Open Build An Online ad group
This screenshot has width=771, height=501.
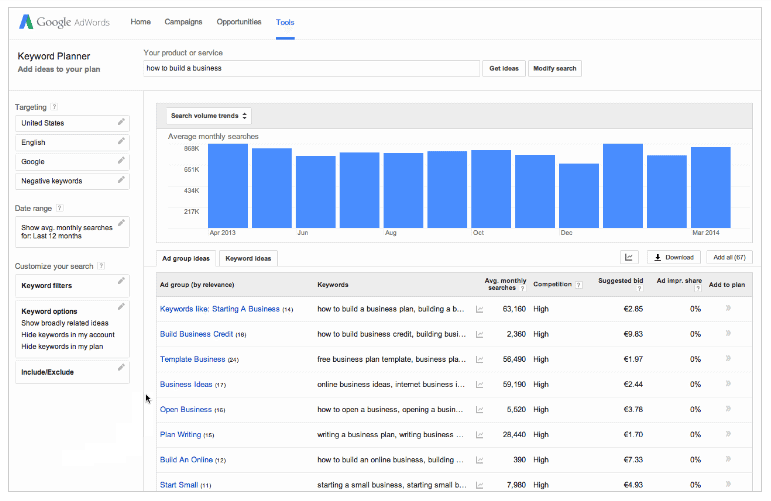point(186,459)
